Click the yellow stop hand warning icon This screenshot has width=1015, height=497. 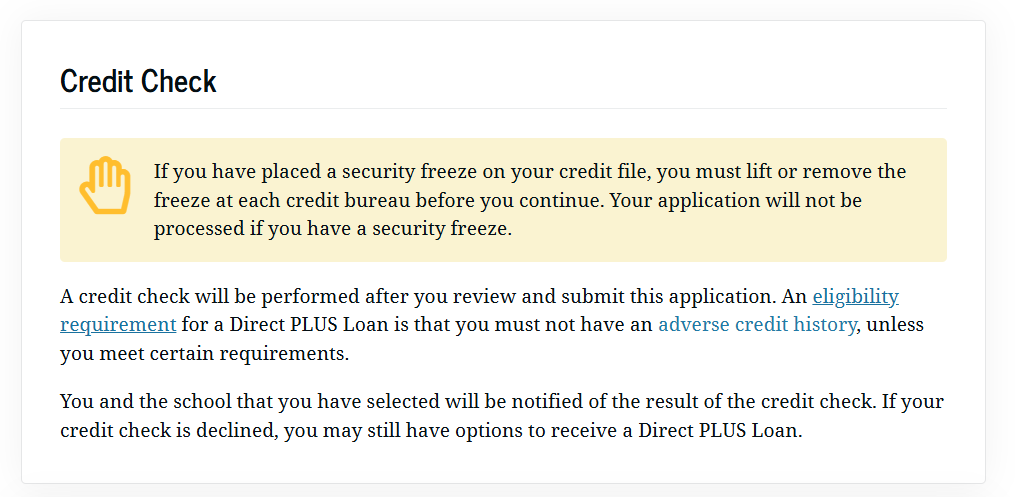point(105,186)
